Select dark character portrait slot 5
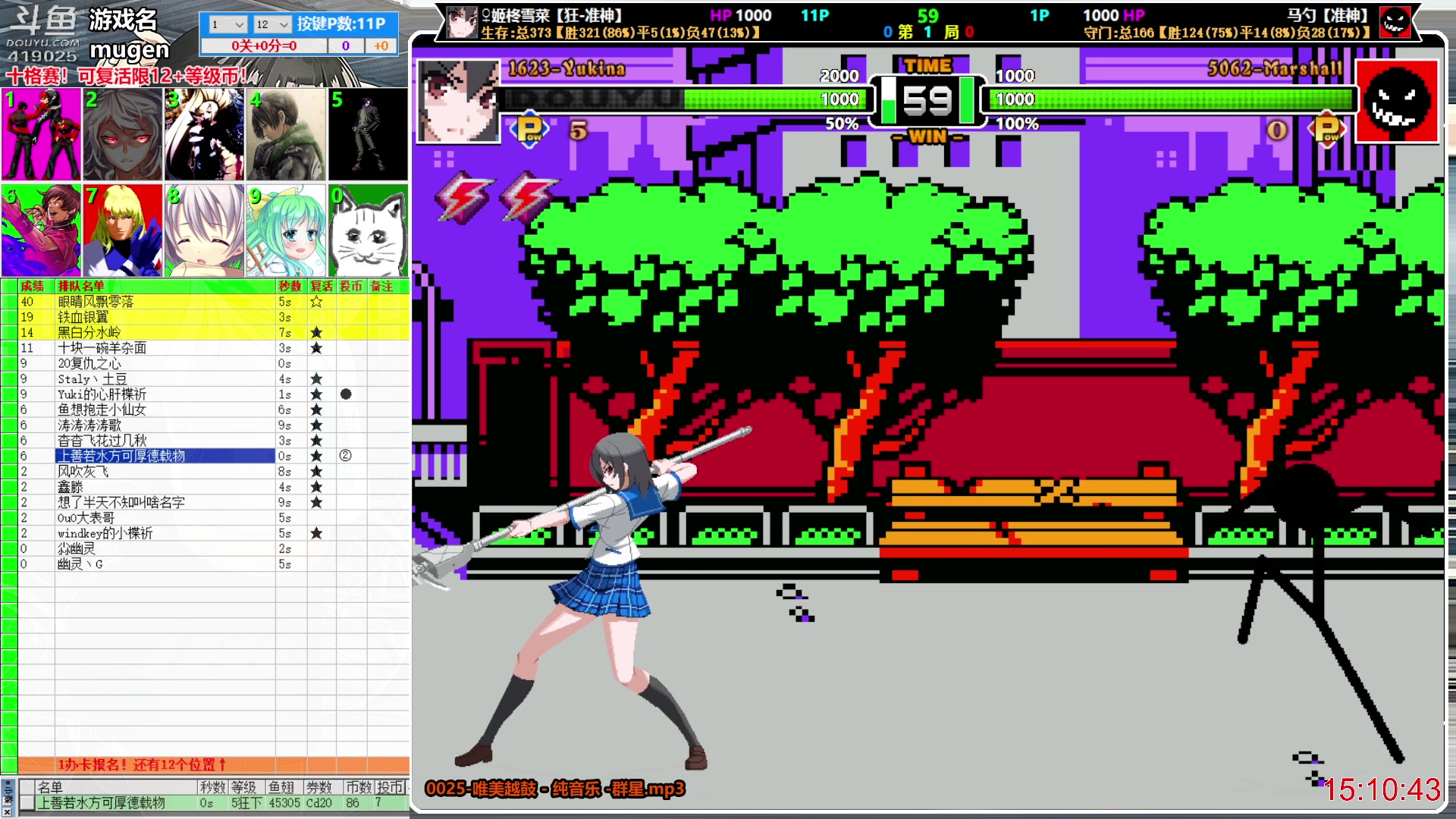1456x819 pixels. coord(368,133)
